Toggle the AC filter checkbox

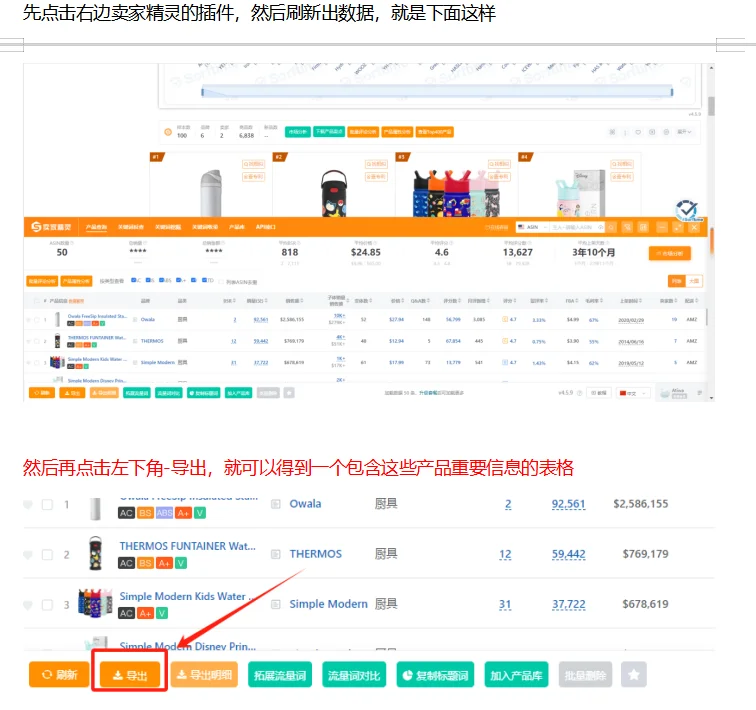134,281
